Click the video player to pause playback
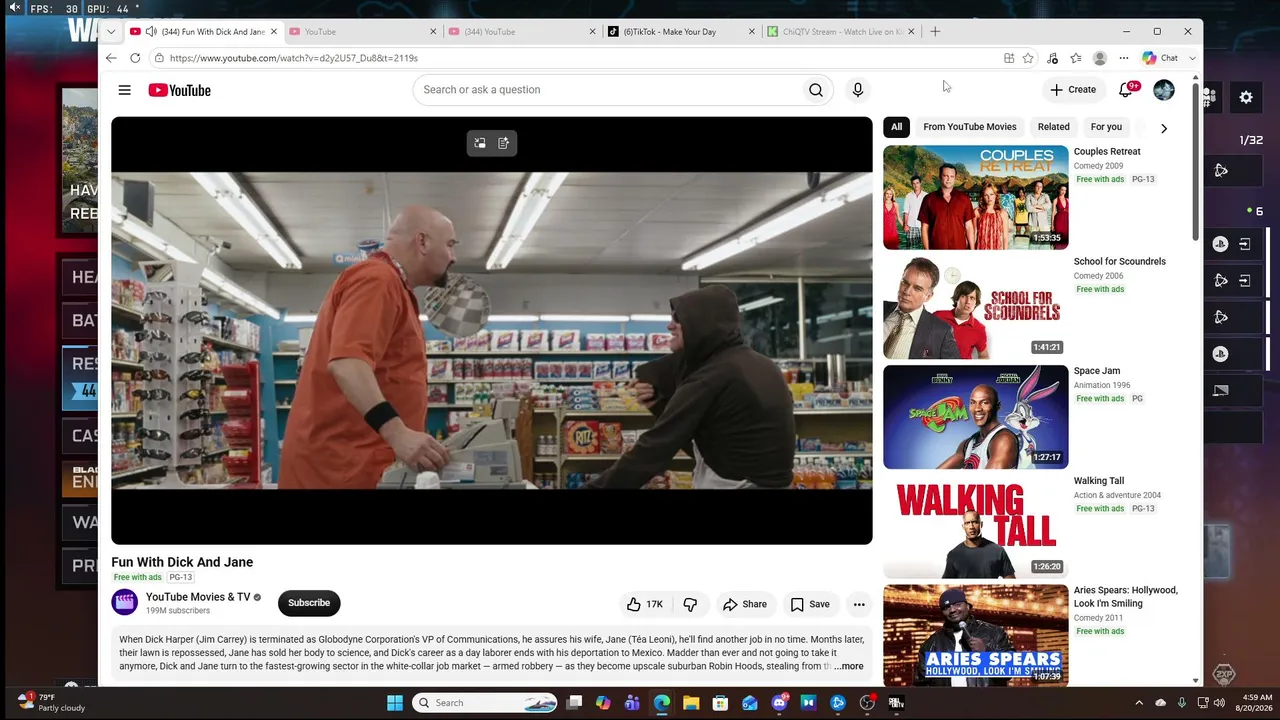 (492, 331)
